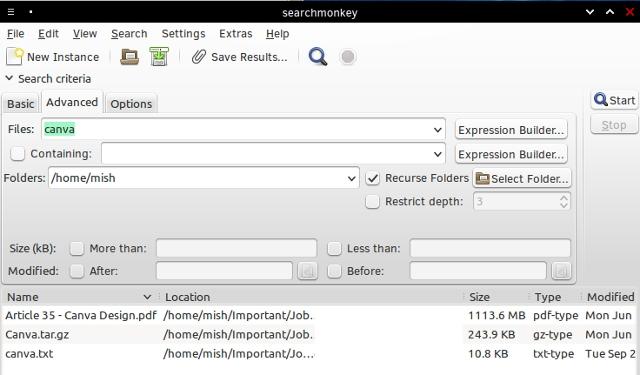Screen dimensions: 640x375
Task: Tick the Size More than checkbox
Action: pyautogui.click(x=77, y=248)
